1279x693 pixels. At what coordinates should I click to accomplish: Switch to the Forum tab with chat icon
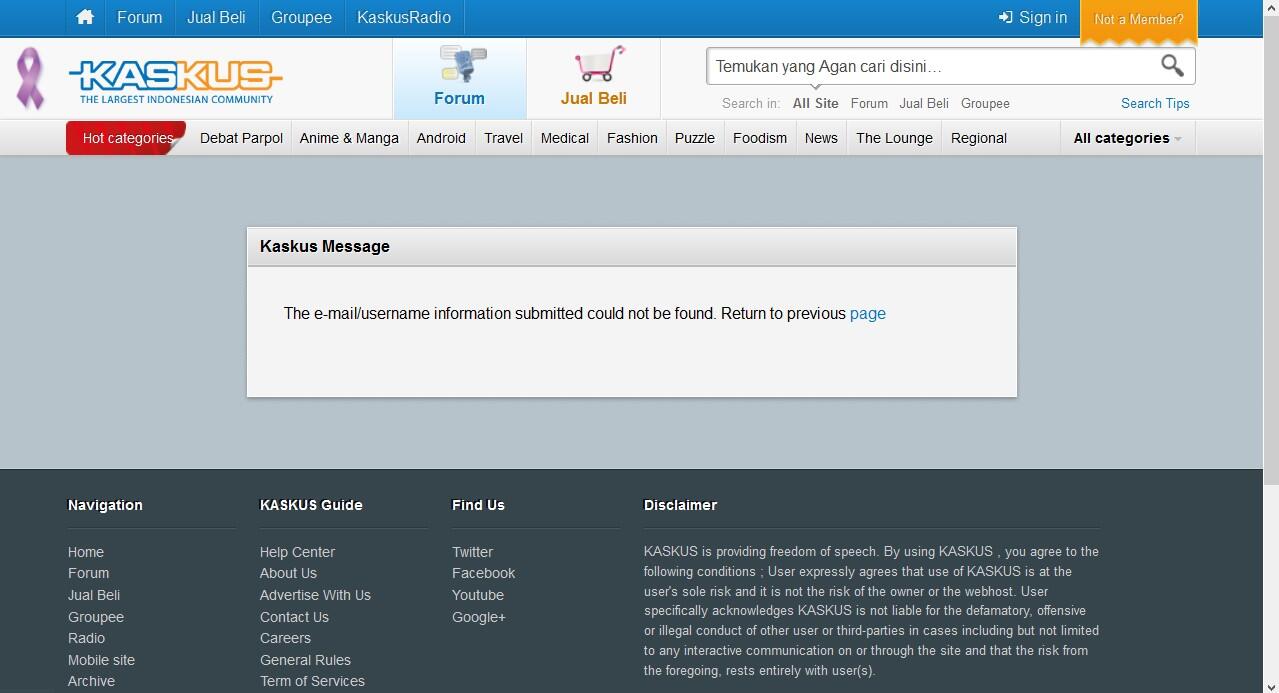[x=459, y=78]
